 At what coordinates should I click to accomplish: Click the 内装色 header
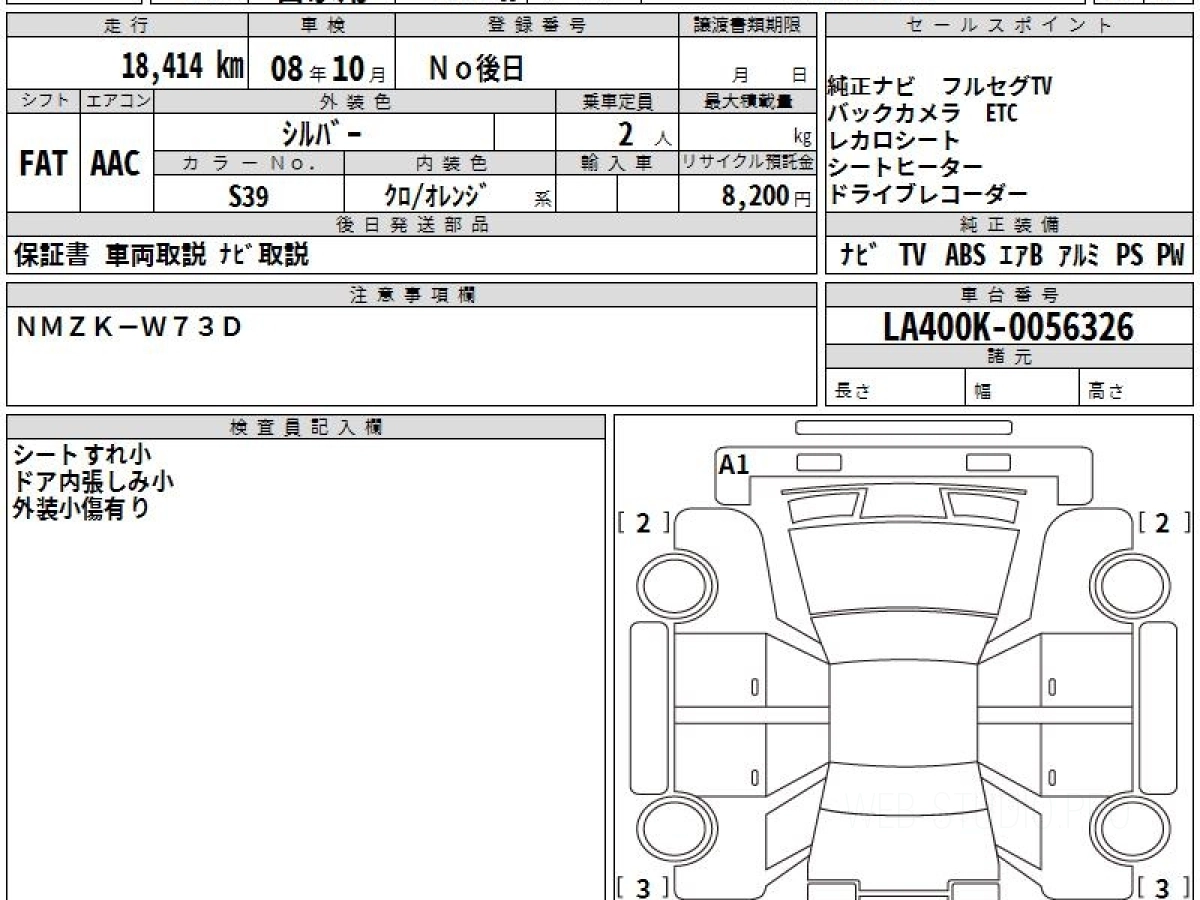point(450,163)
